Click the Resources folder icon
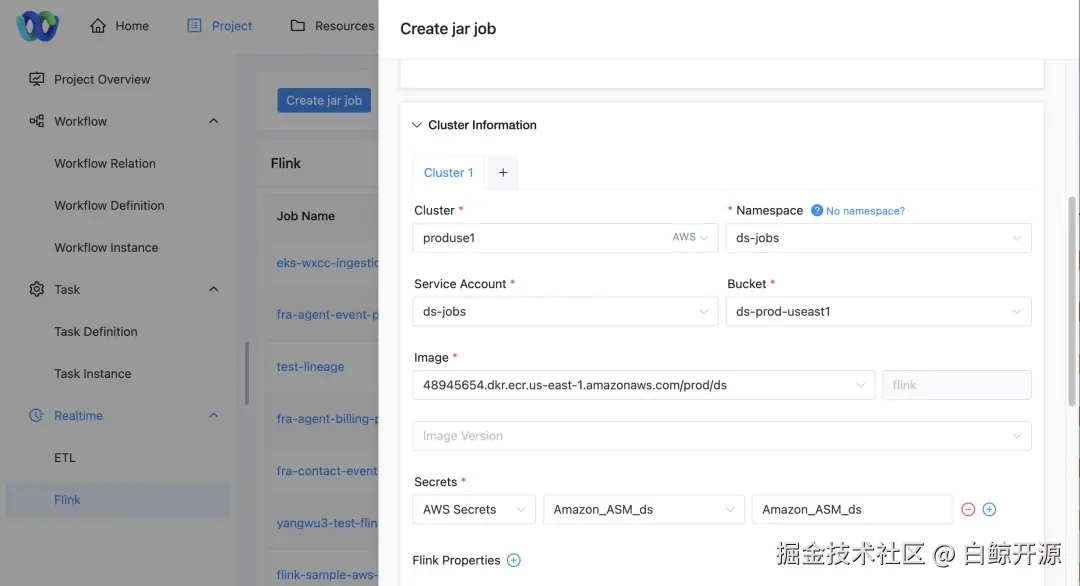 coord(298,25)
